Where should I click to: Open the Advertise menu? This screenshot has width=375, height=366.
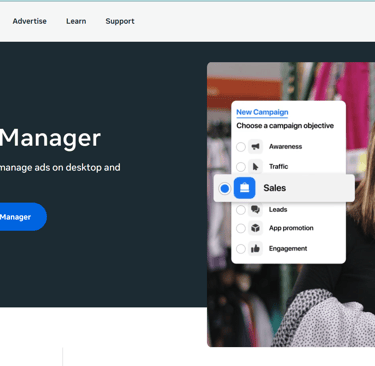pyautogui.click(x=30, y=21)
